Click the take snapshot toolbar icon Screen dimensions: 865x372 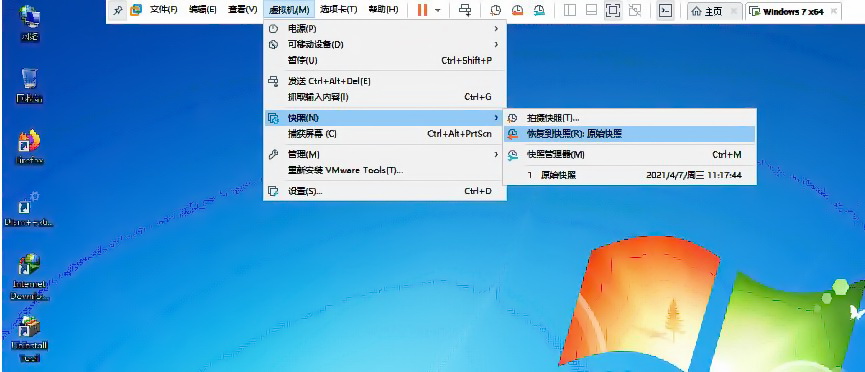coord(496,10)
